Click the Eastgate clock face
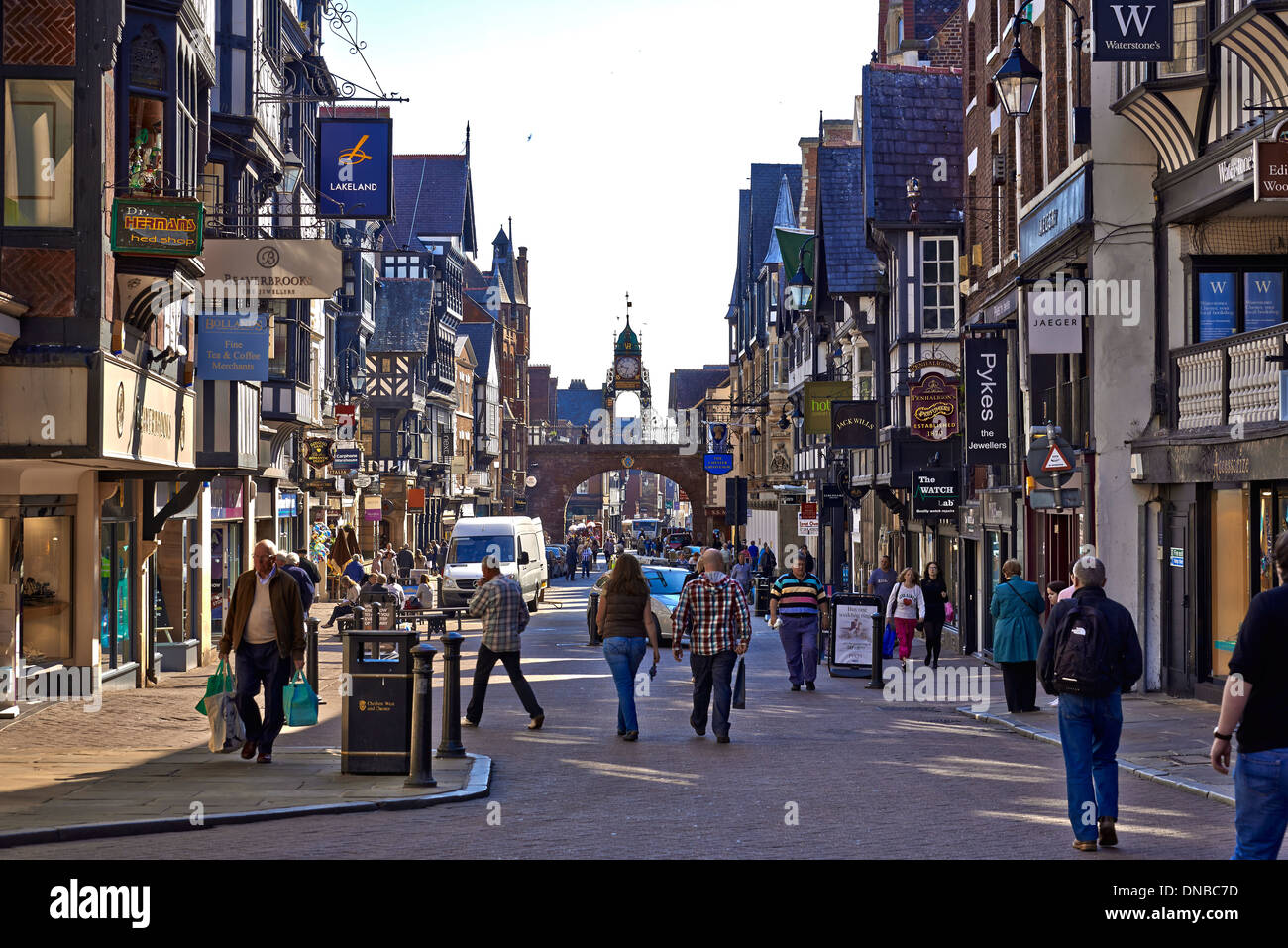 [626, 369]
